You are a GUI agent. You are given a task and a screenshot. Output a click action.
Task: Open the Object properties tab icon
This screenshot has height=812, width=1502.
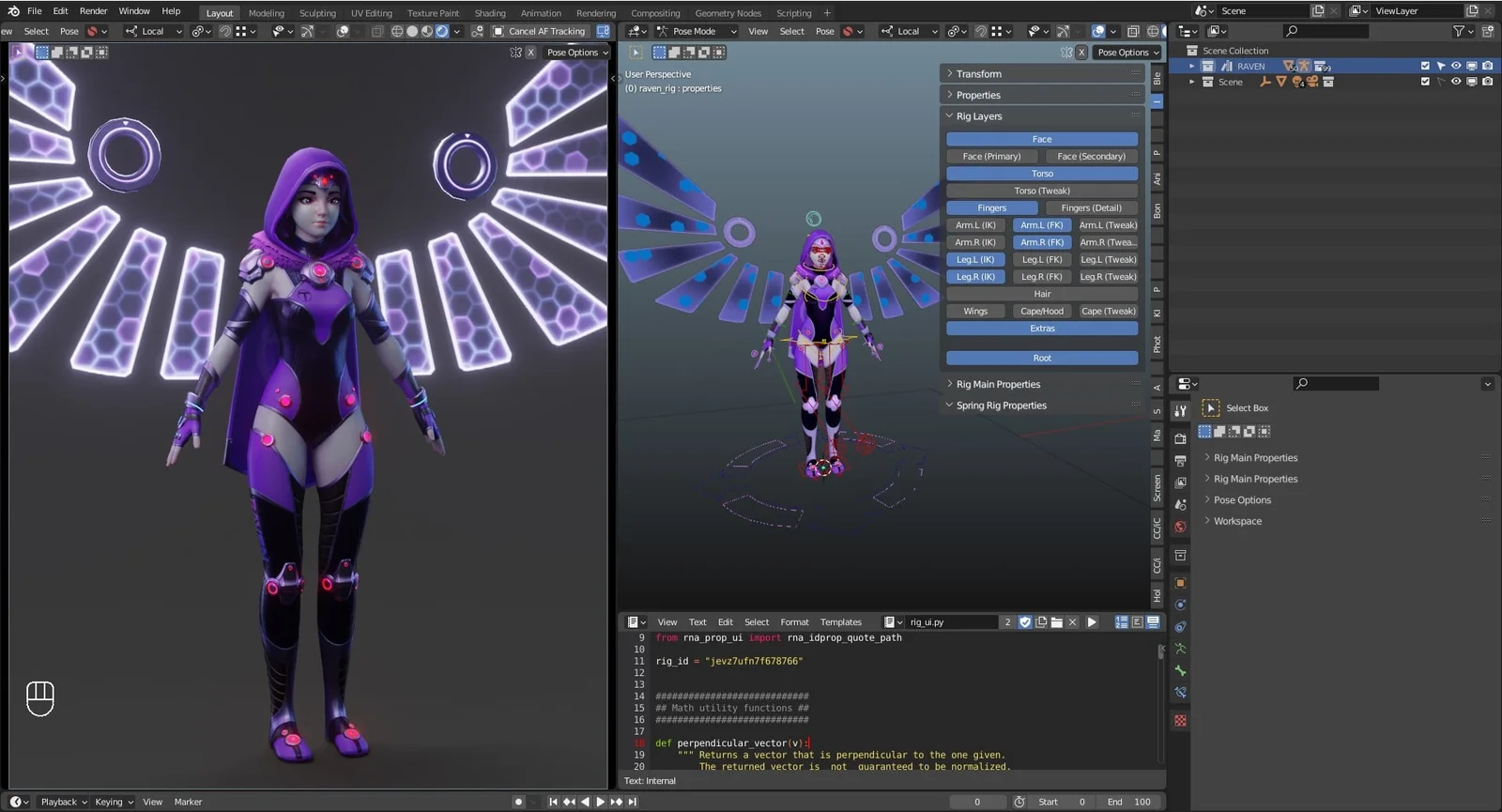pos(1180,583)
